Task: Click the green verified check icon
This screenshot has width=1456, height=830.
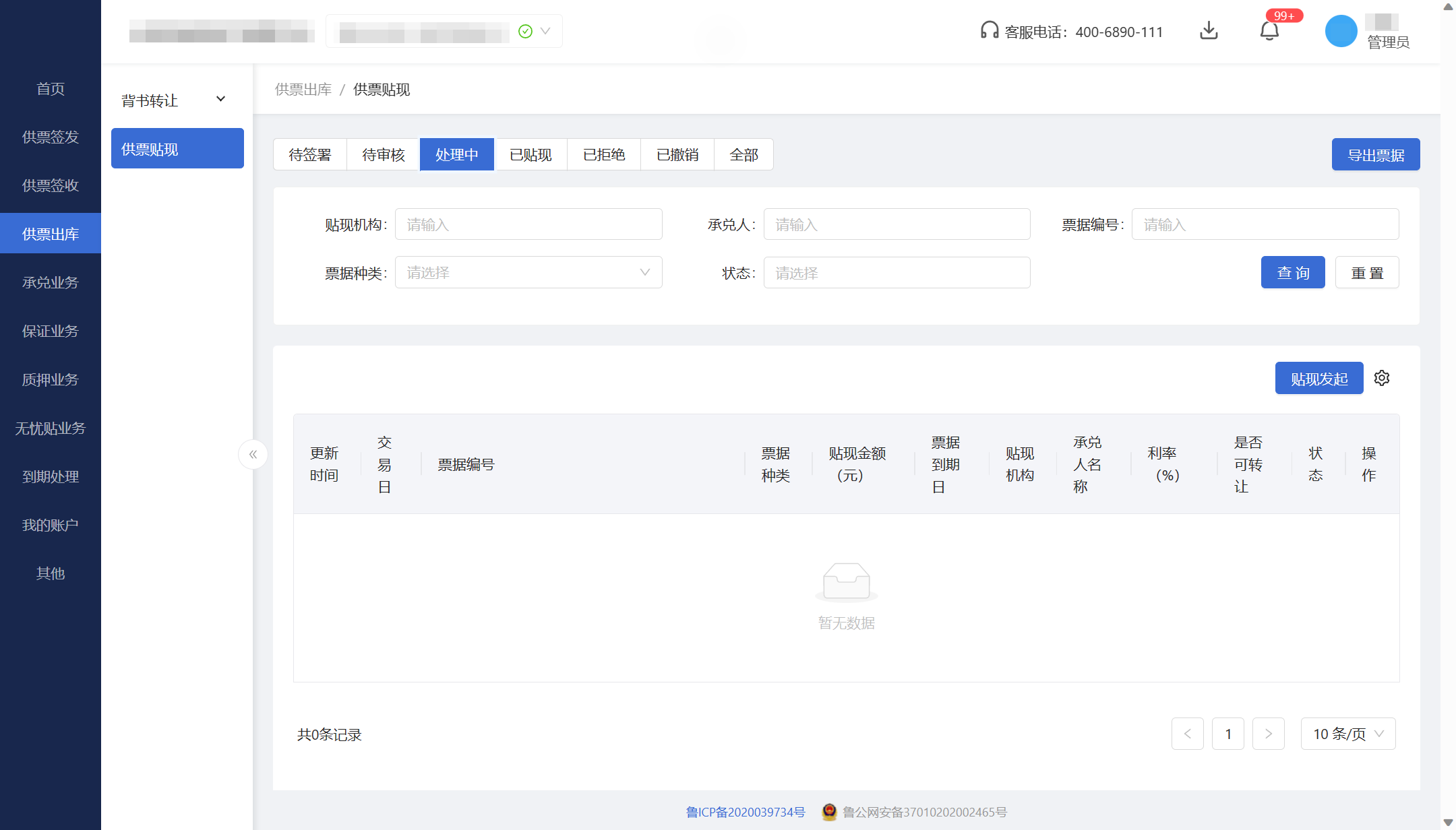Action: coord(526,31)
